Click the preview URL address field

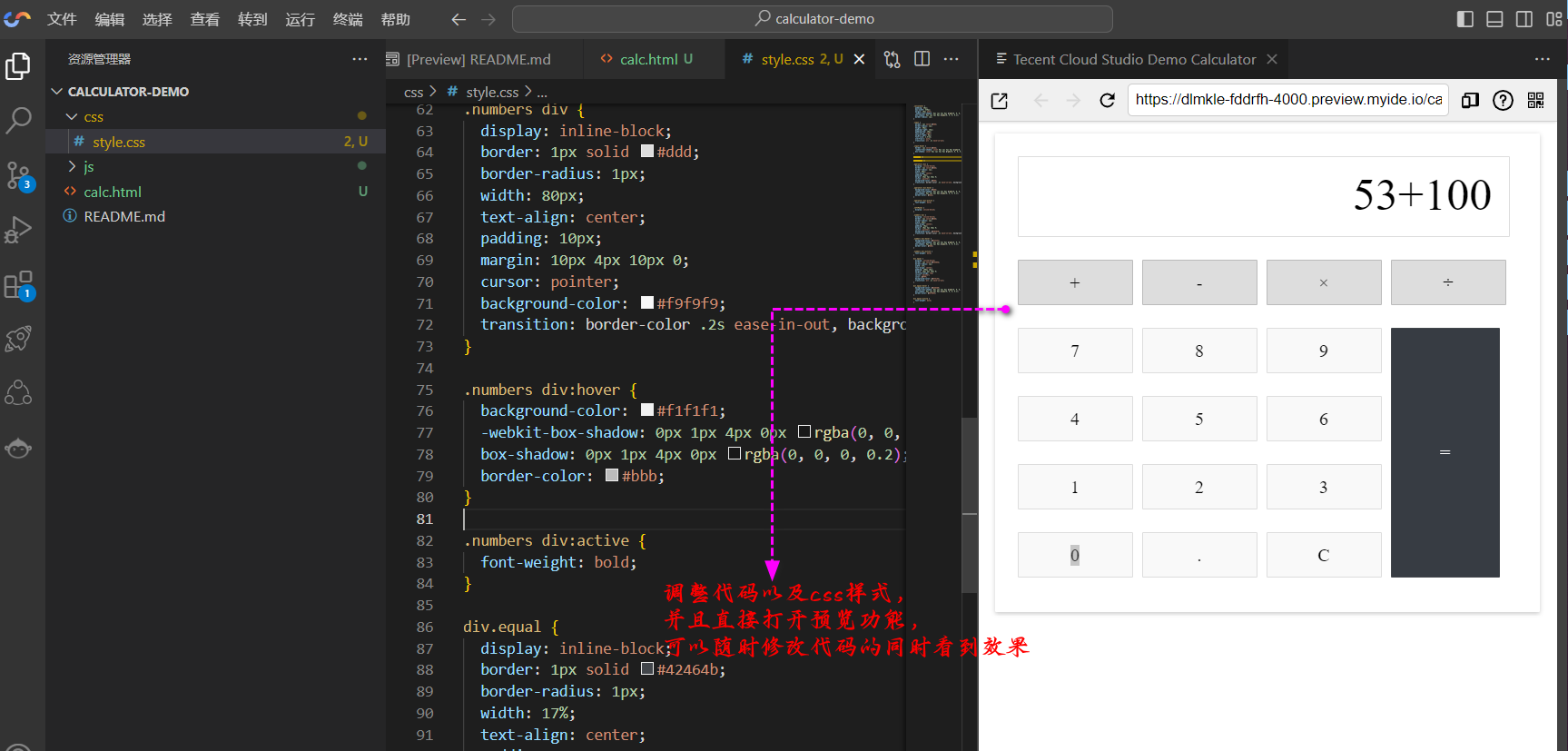click(1287, 100)
